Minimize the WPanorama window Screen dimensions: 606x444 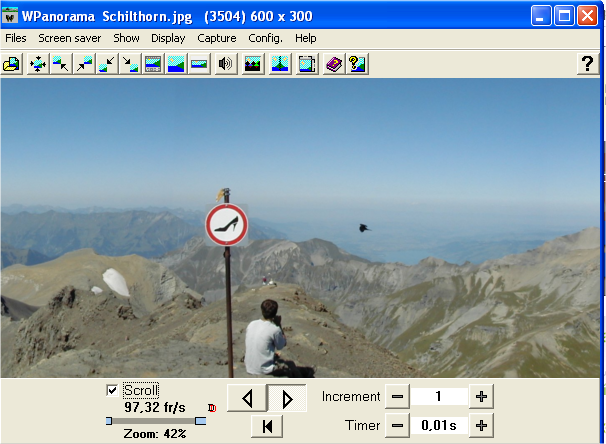[541, 16]
